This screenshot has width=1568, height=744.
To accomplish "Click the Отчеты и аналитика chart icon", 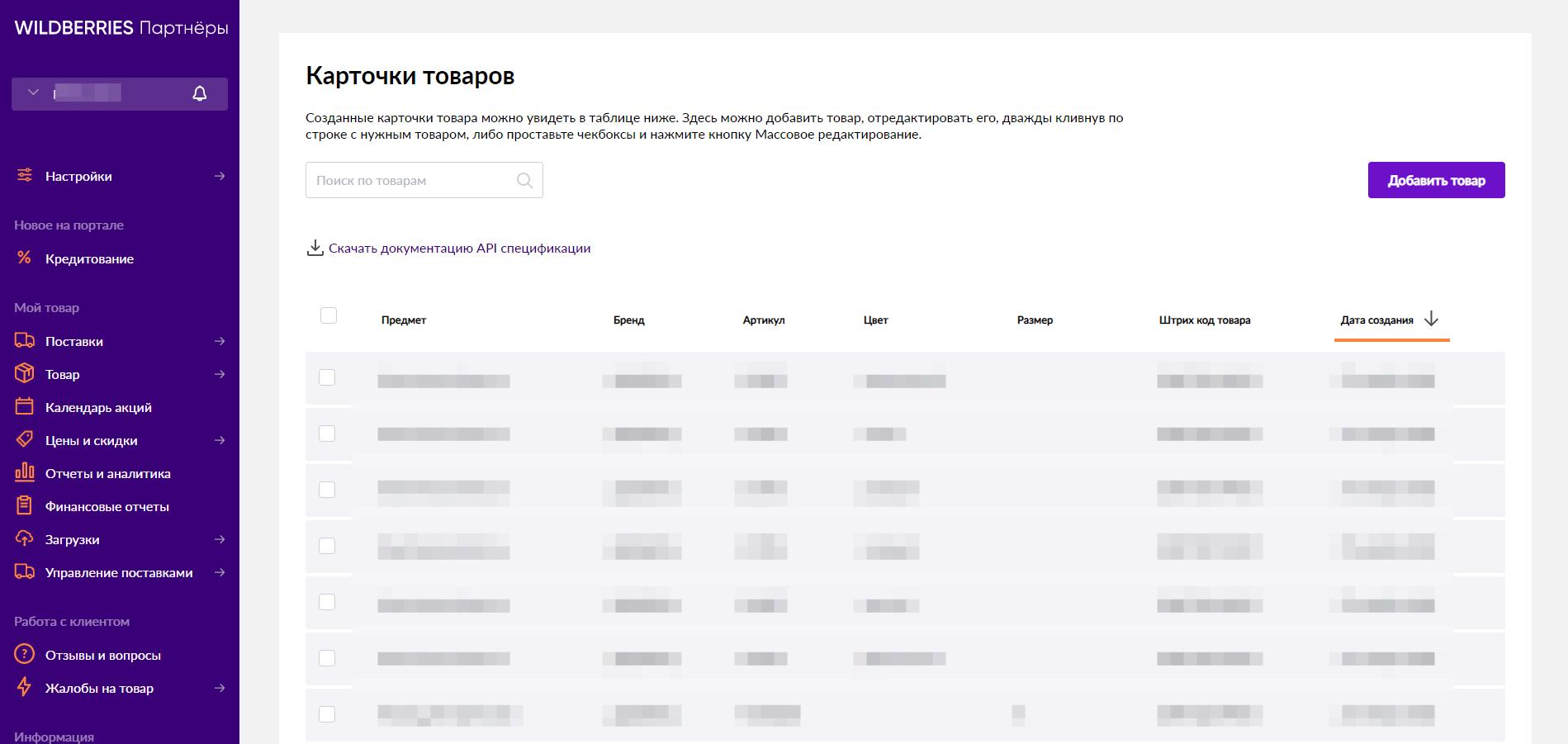I will pyautogui.click(x=25, y=472).
